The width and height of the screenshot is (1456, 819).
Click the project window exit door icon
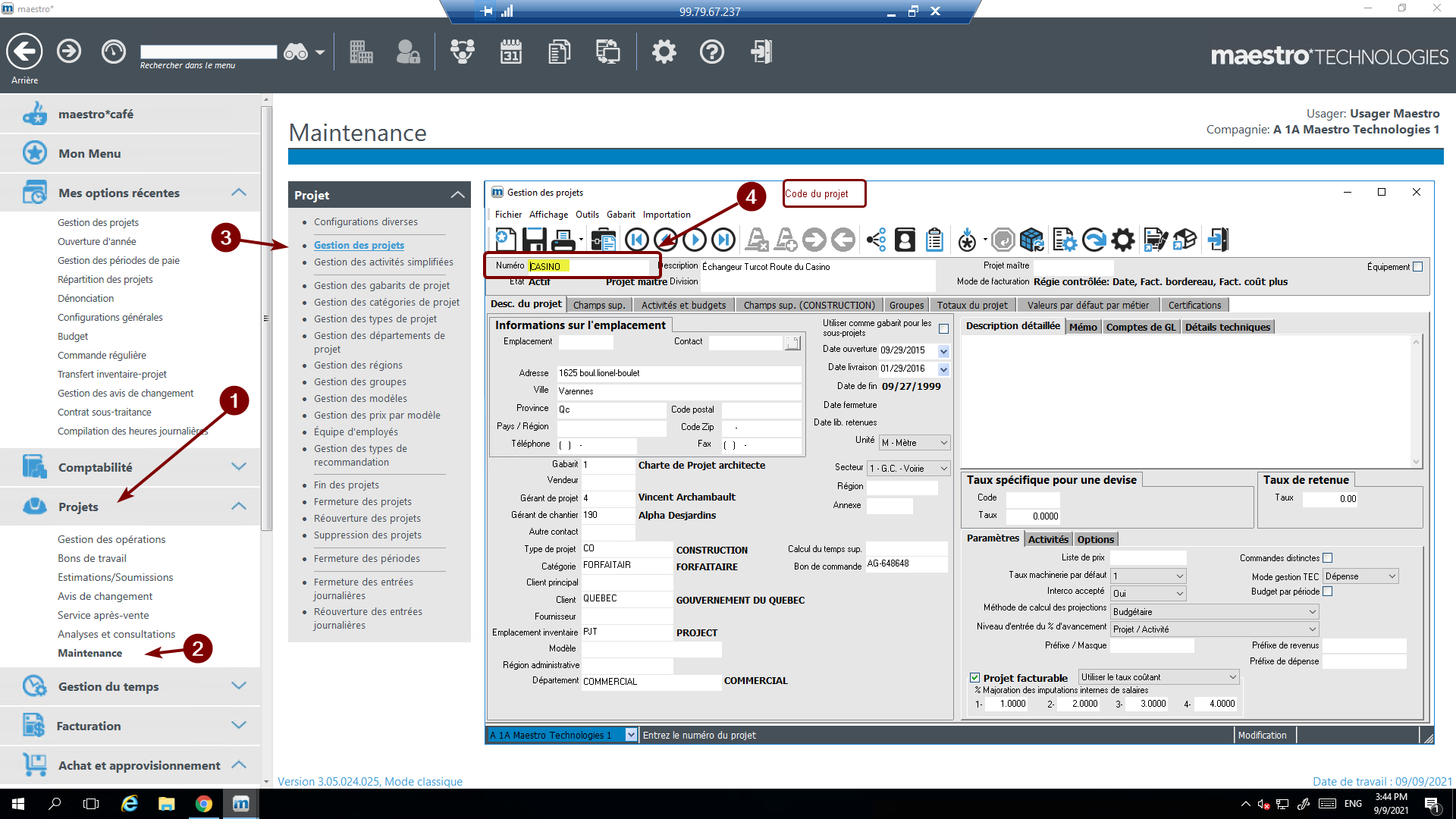pyautogui.click(x=1218, y=240)
